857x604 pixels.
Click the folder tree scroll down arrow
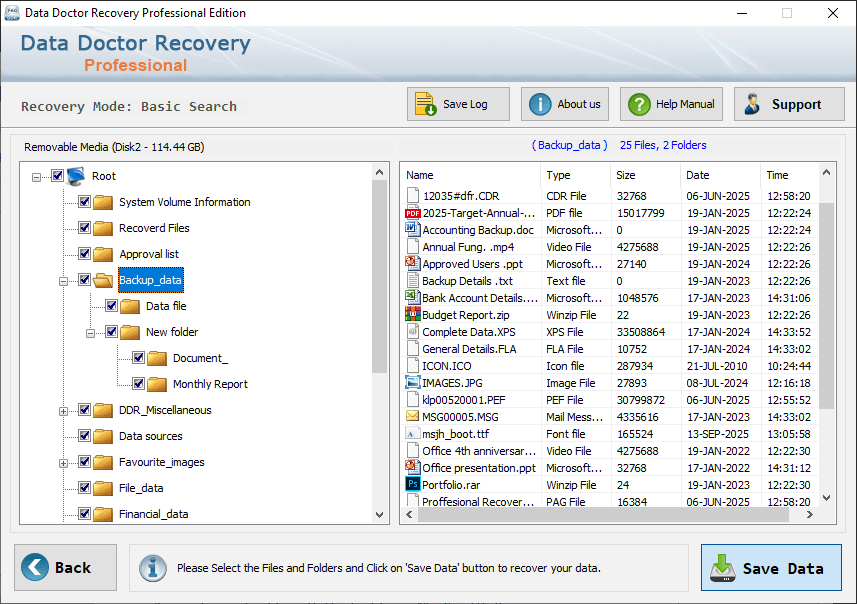tap(380, 515)
